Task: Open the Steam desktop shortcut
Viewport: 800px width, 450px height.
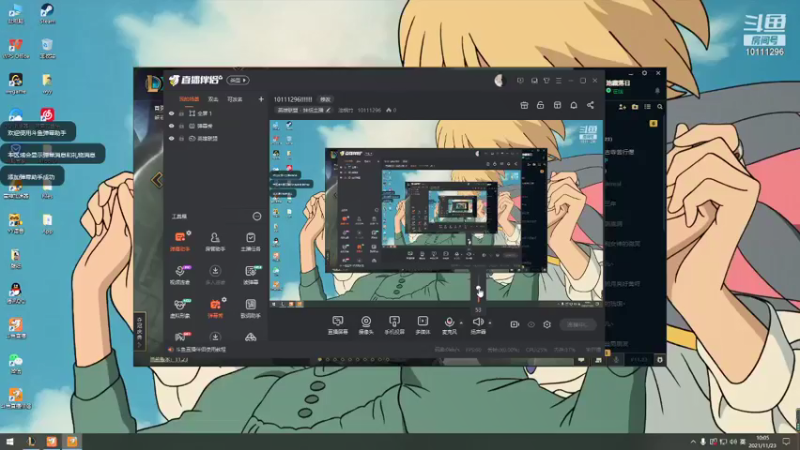Action: [47, 13]
